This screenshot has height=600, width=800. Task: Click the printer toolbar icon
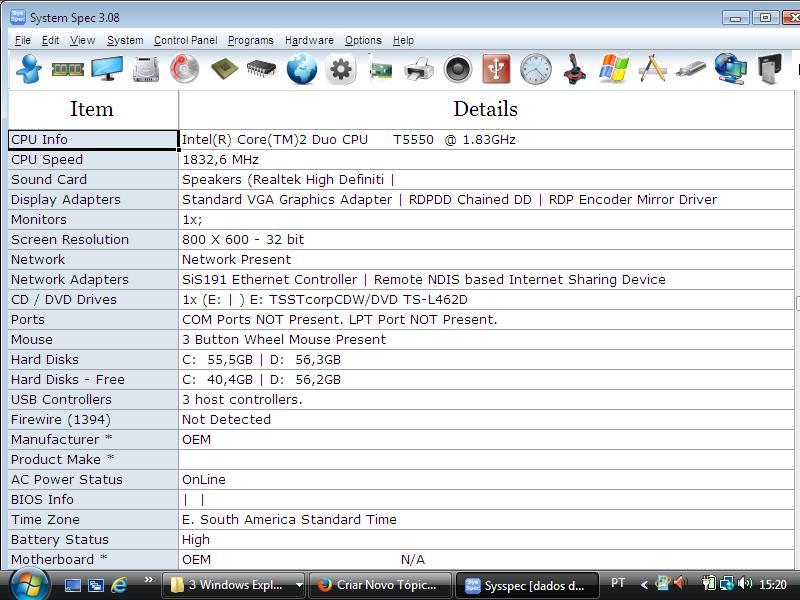[419, 69]
